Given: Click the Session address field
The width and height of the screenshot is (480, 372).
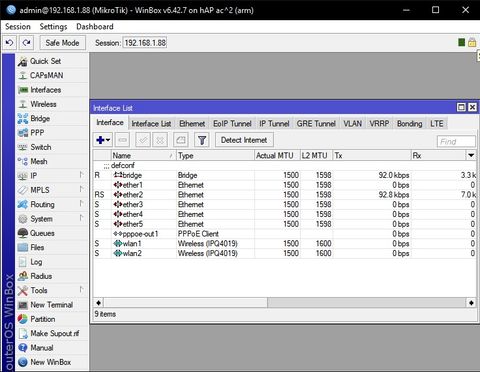Looking at the screenshot, I should pos(145,43).
